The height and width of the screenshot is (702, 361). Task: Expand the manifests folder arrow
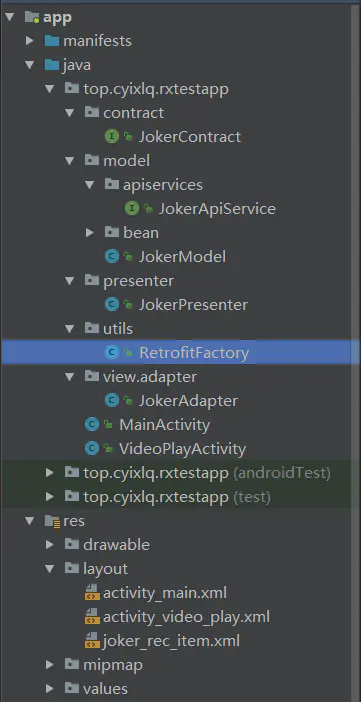tap(30, 41)
